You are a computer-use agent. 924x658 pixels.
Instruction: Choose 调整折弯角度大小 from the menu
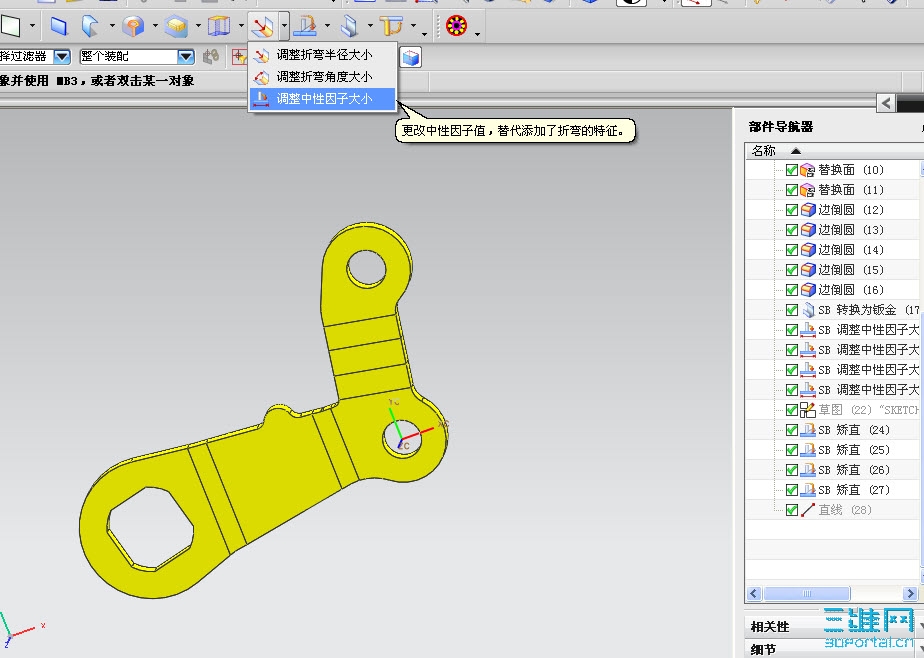click(323, 77)
